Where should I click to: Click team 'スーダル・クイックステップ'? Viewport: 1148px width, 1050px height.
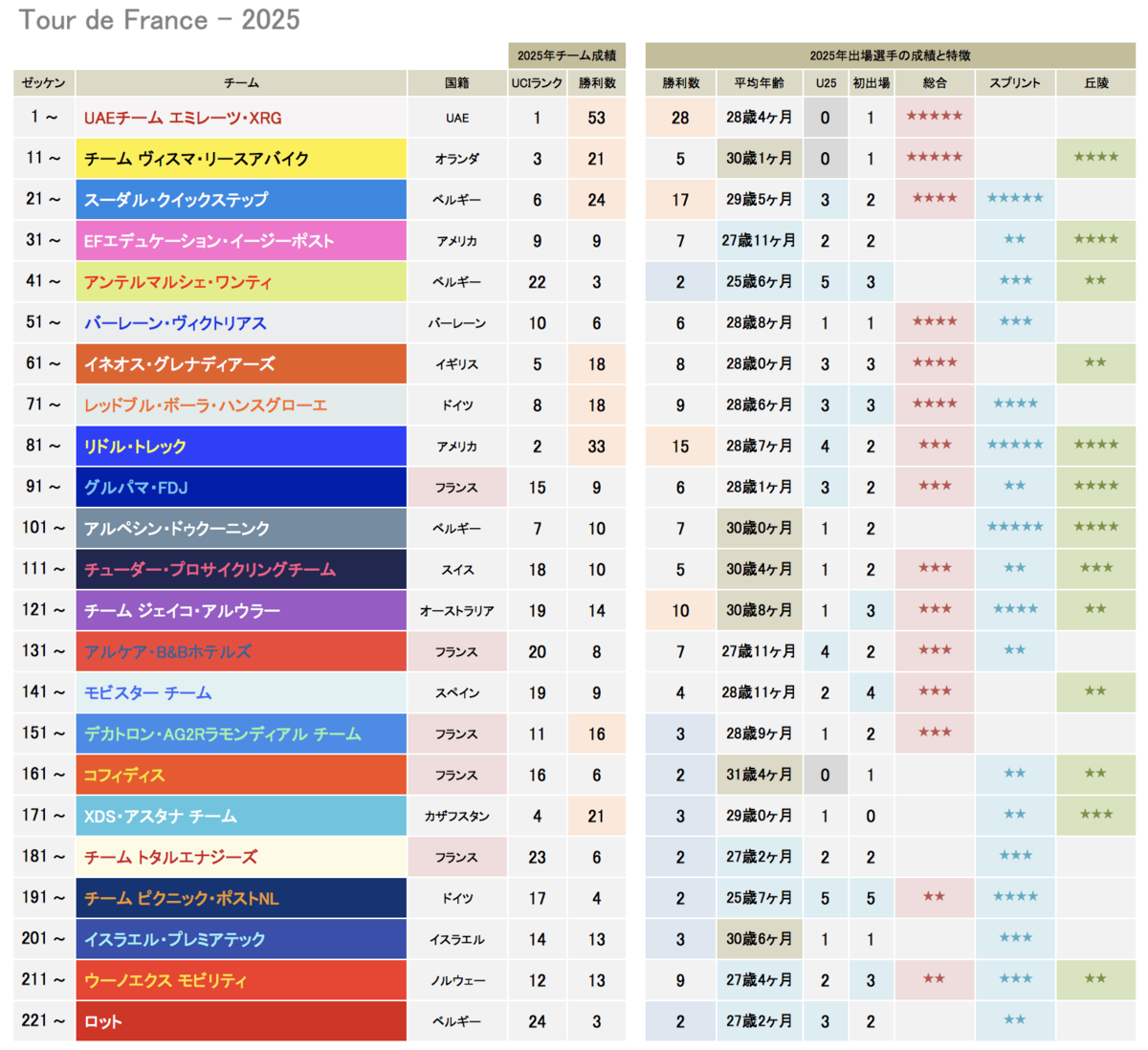241,200
